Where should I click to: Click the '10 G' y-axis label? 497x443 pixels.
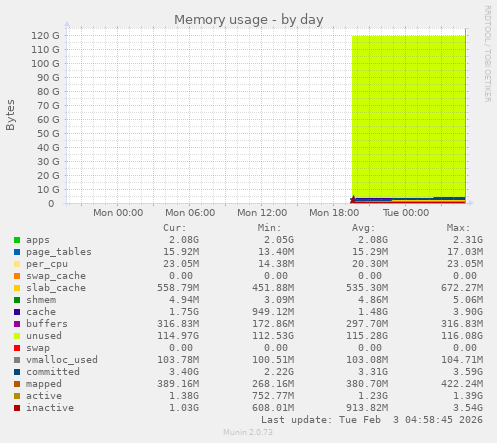[x=48, y=190]
